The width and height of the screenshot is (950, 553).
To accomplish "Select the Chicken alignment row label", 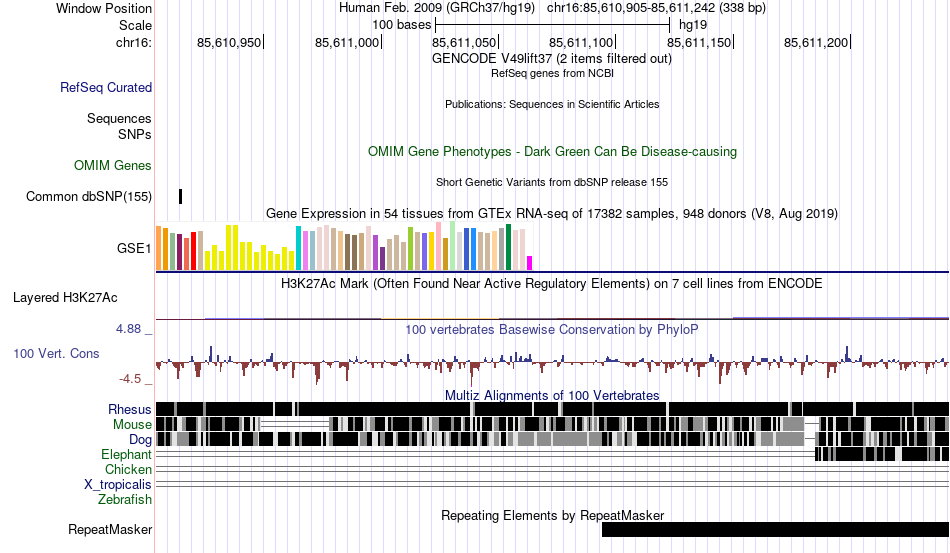I will click(x=128, y=469).
